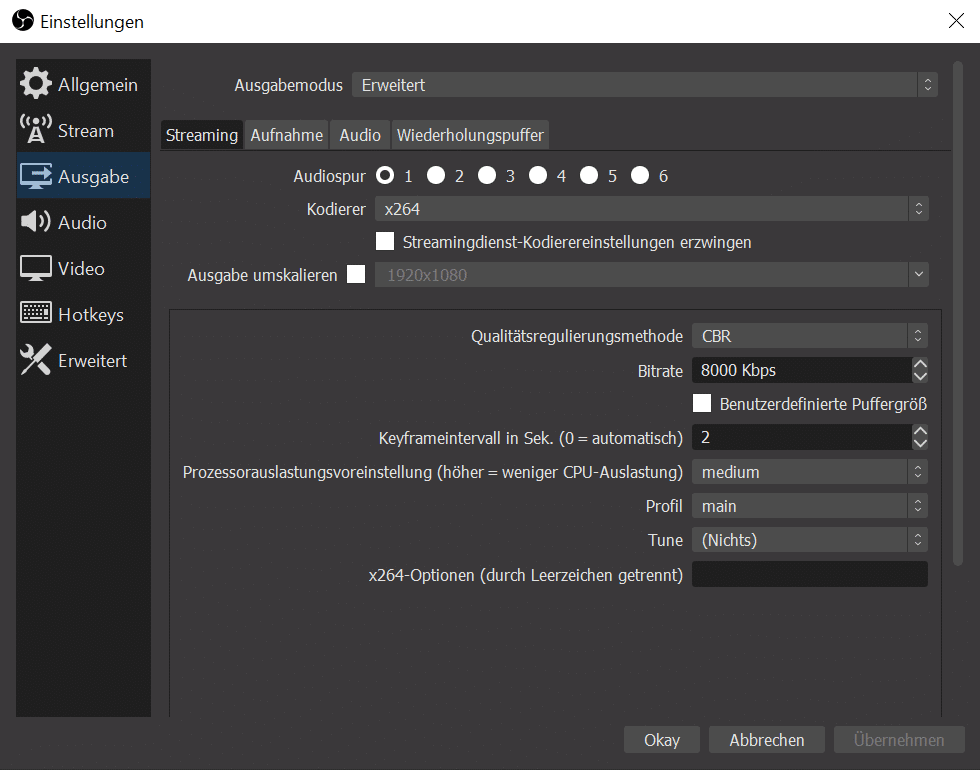980x770 pixels.
Task: Open the Ausgabemodus dropdown
Action: 644,86
